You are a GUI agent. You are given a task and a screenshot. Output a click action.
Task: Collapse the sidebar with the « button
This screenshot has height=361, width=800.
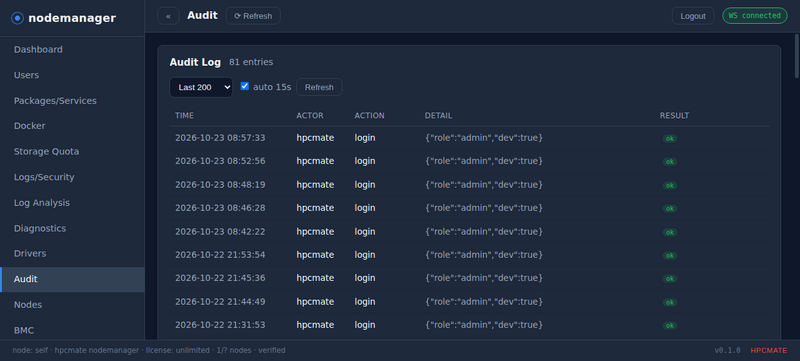click(x=168, y=16)
